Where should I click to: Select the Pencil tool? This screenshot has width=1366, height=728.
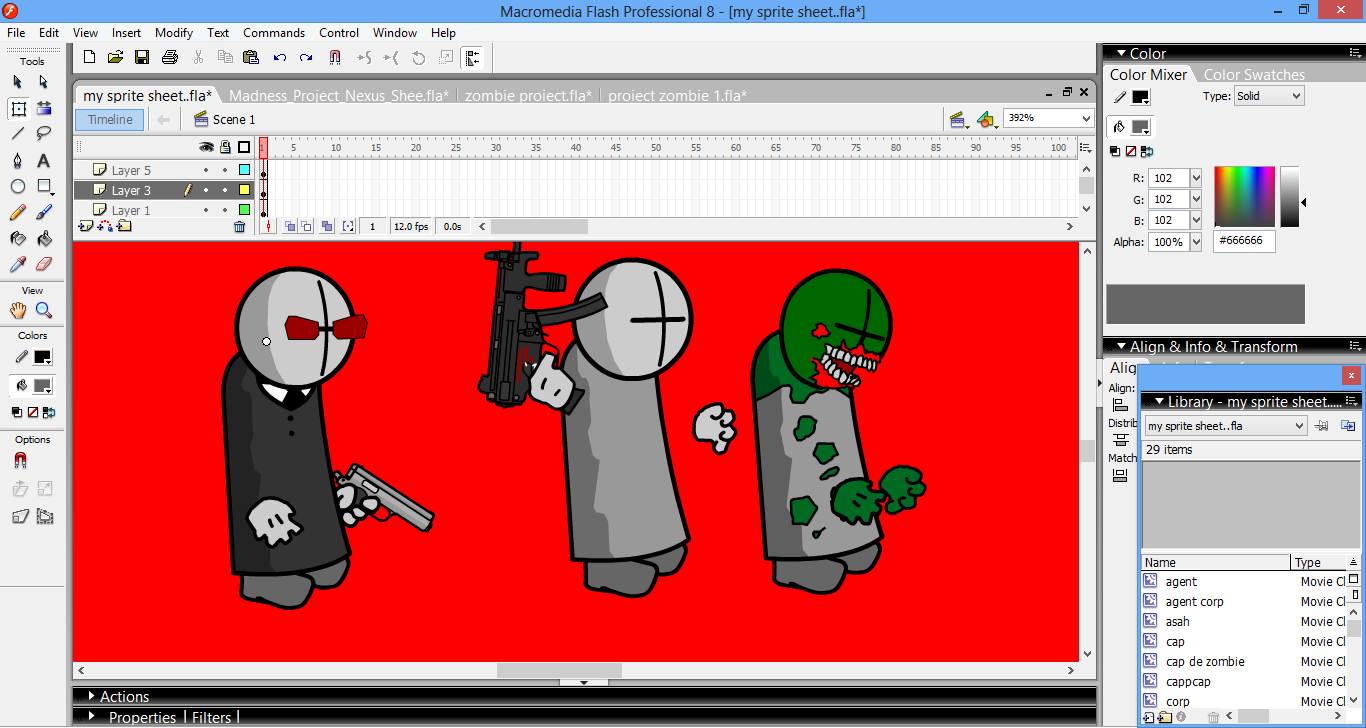coord(18,212)
